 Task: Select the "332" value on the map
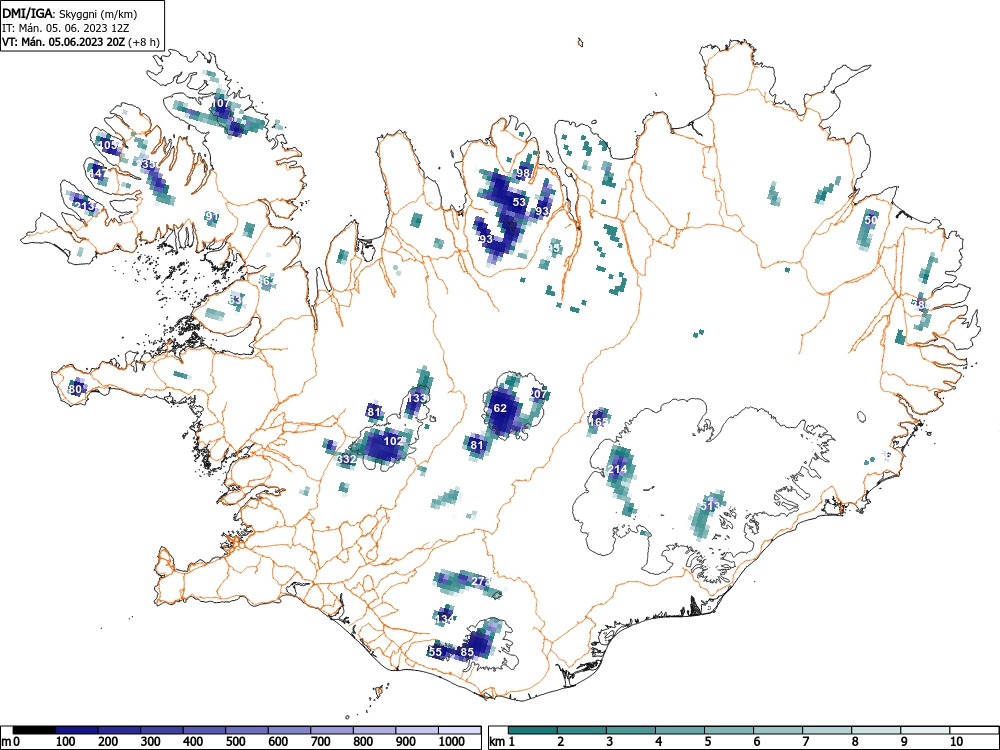click(347, 459)
